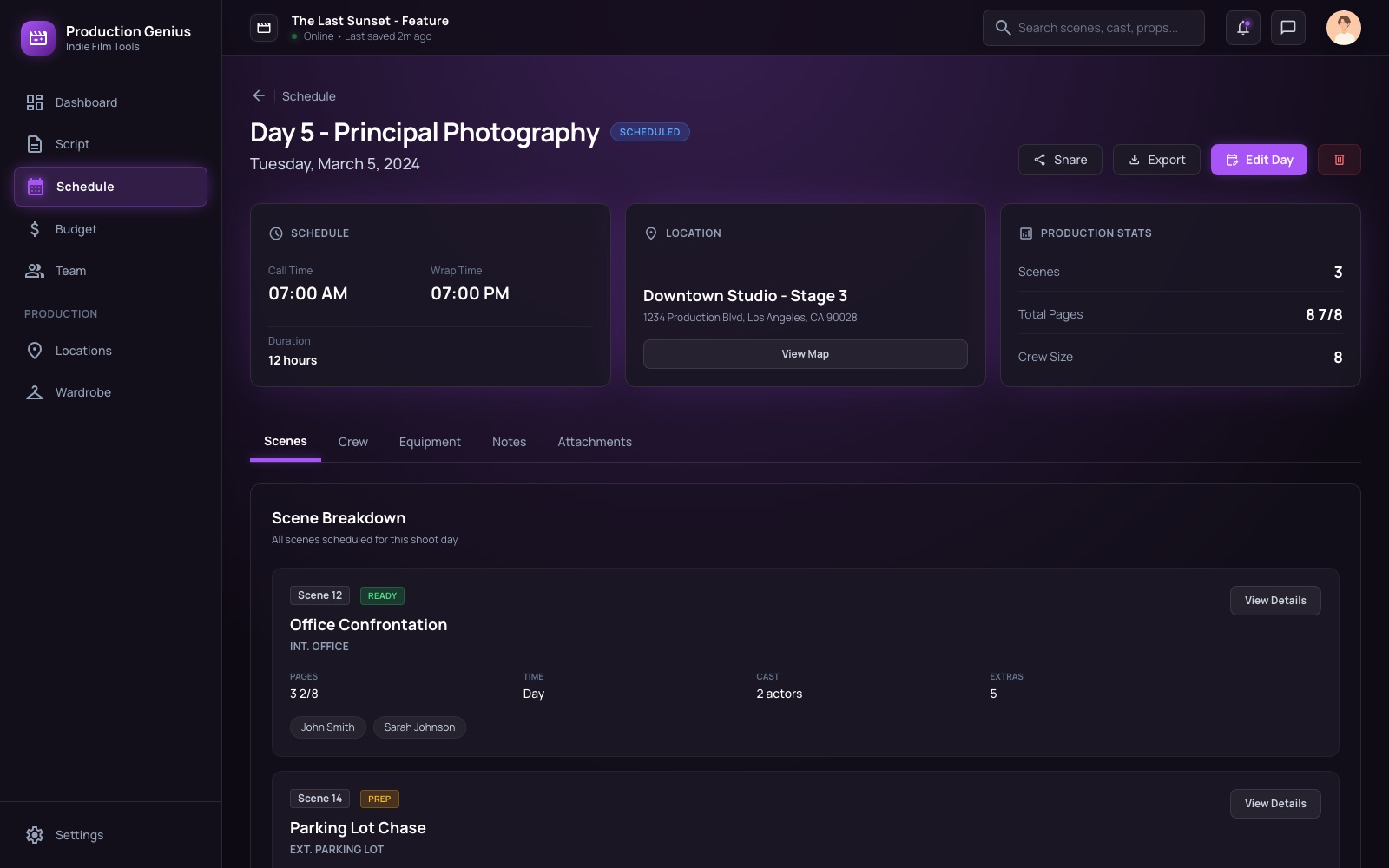This screenshot has width=1389, height=868.
Task: Click the 07:00 AM call time
Action: [308, 293]
